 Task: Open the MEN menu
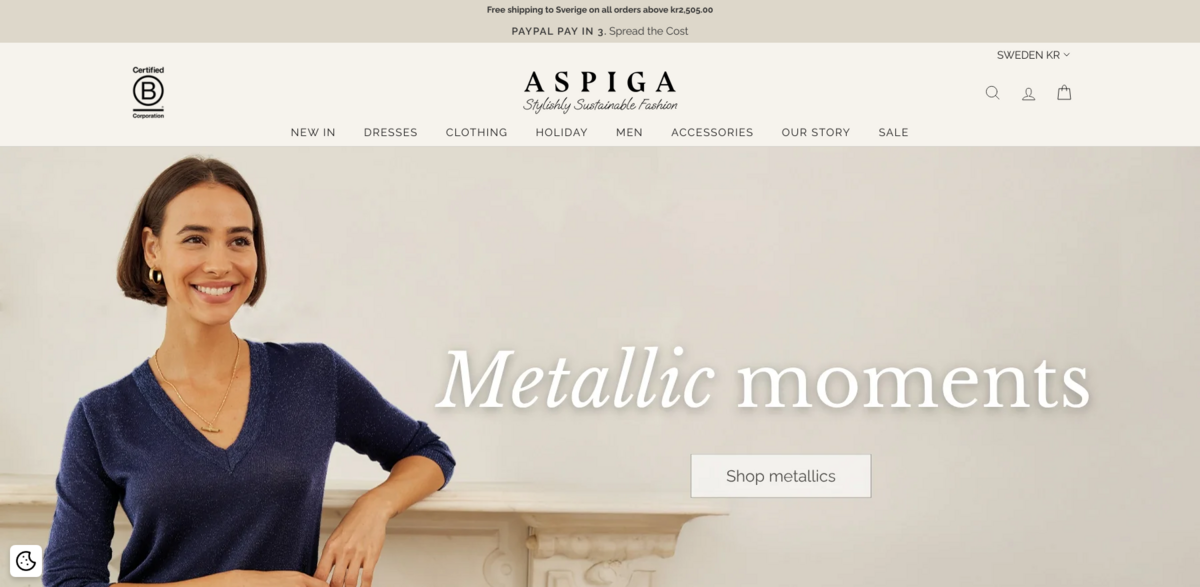click(x=629, y=132)
